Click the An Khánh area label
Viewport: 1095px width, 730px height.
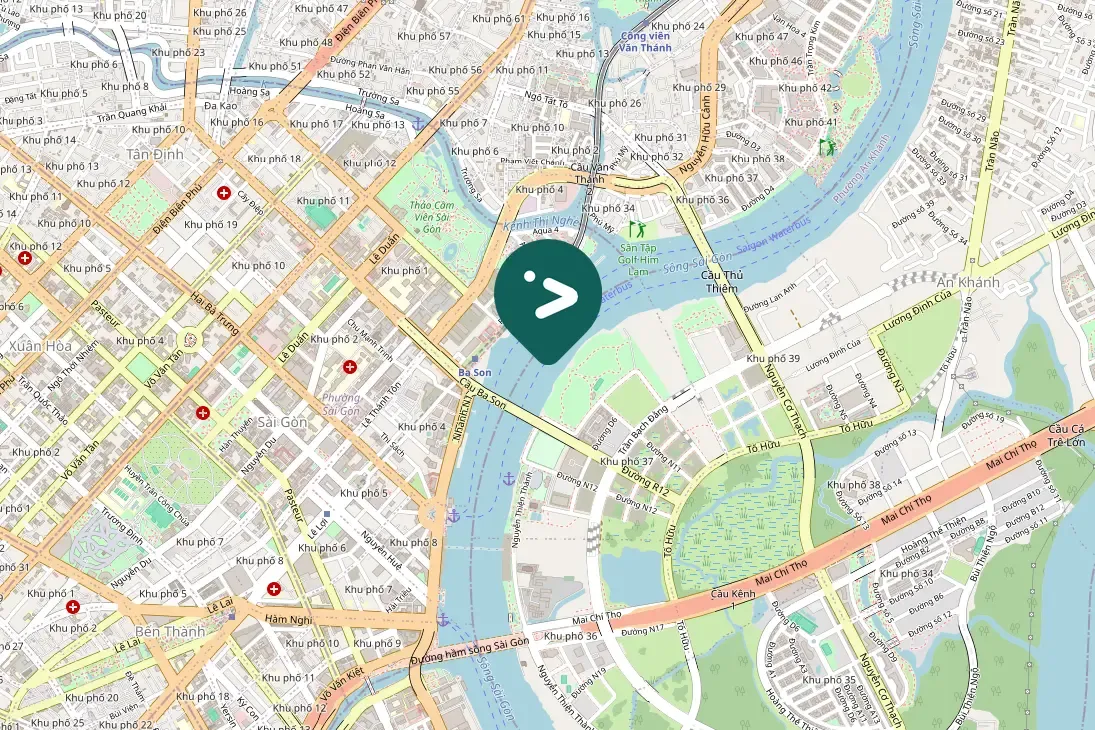968,282
